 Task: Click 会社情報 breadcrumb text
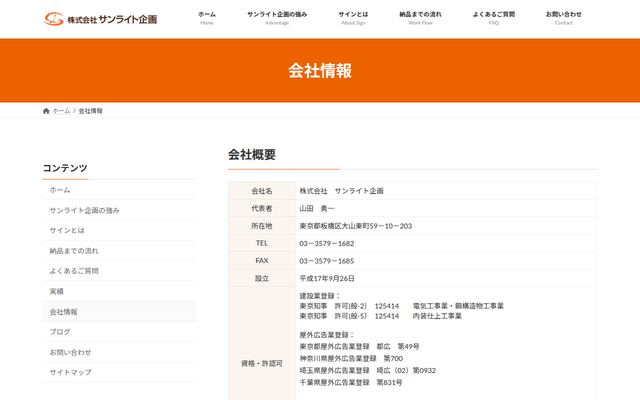[x=91, y=111]
